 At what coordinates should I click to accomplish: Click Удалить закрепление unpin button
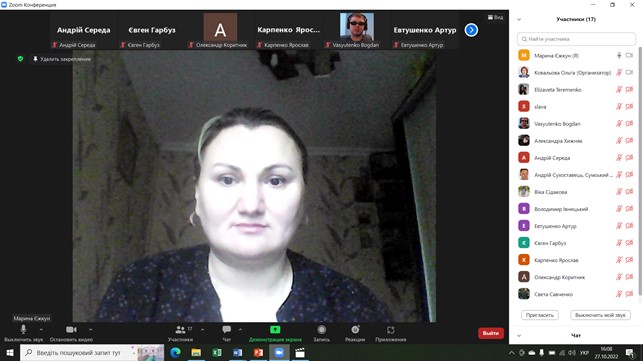(62, 59)
